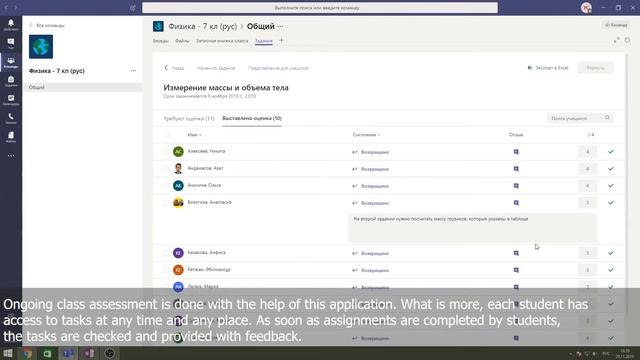Click the green checkmark on Никита's row

(611, 152)
